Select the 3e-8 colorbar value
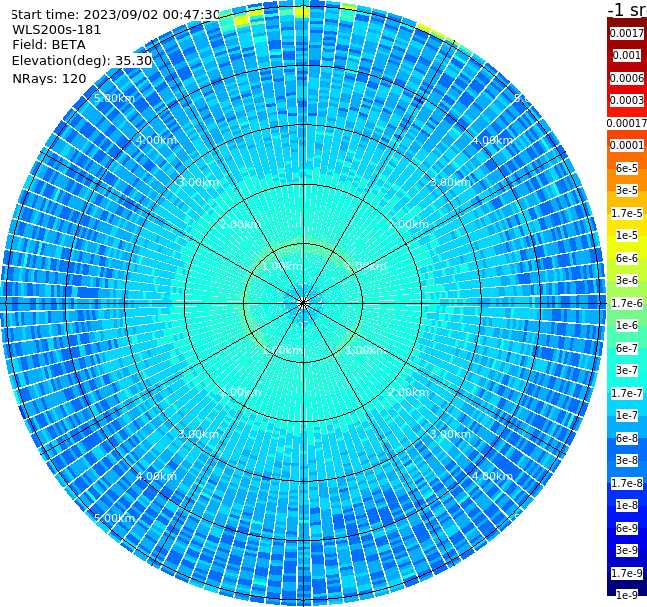This screenshot has height=607, width=647. 627,460
